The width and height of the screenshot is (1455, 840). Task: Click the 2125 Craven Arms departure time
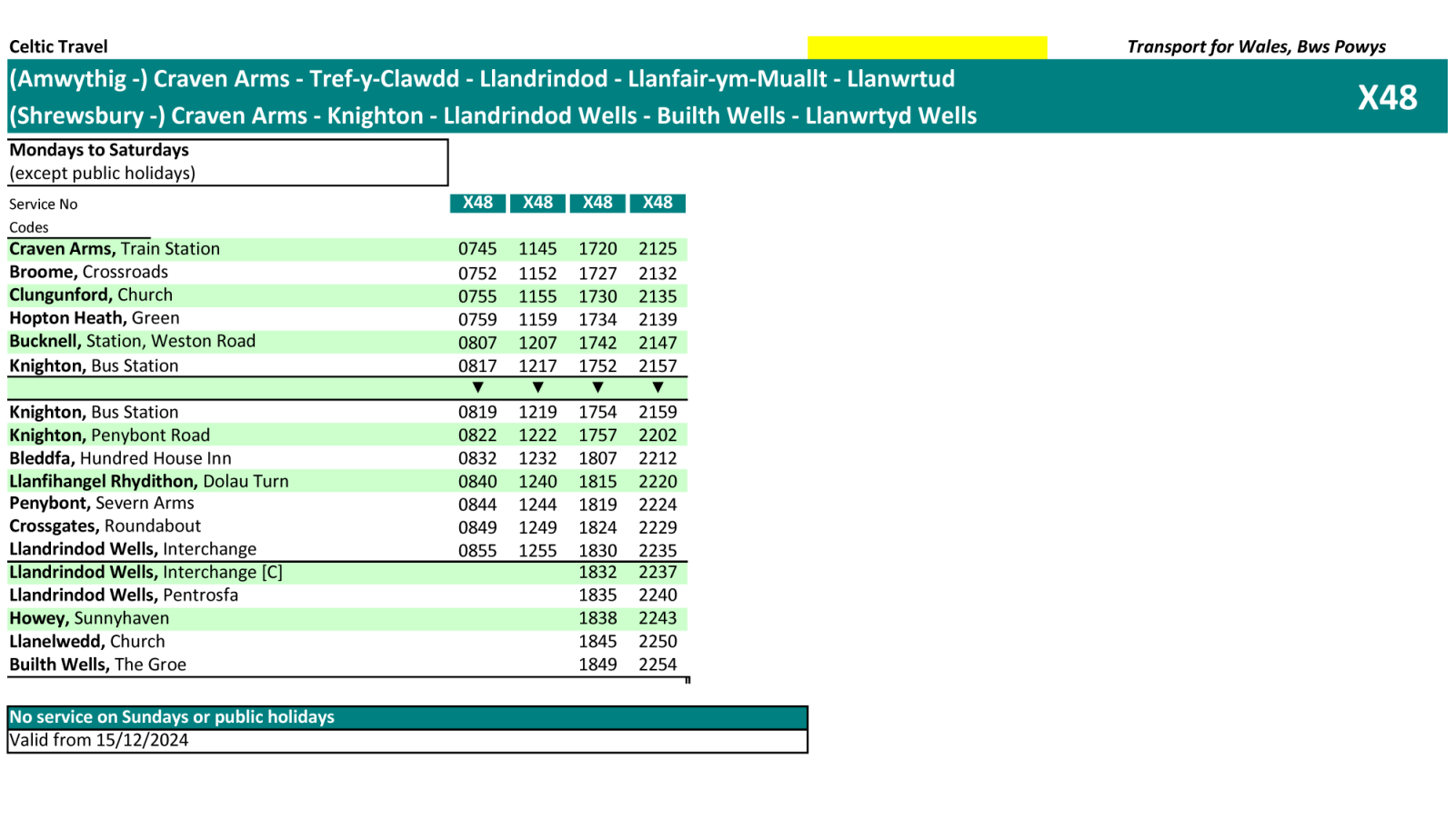pyautogui.click(x=657, y=249)
